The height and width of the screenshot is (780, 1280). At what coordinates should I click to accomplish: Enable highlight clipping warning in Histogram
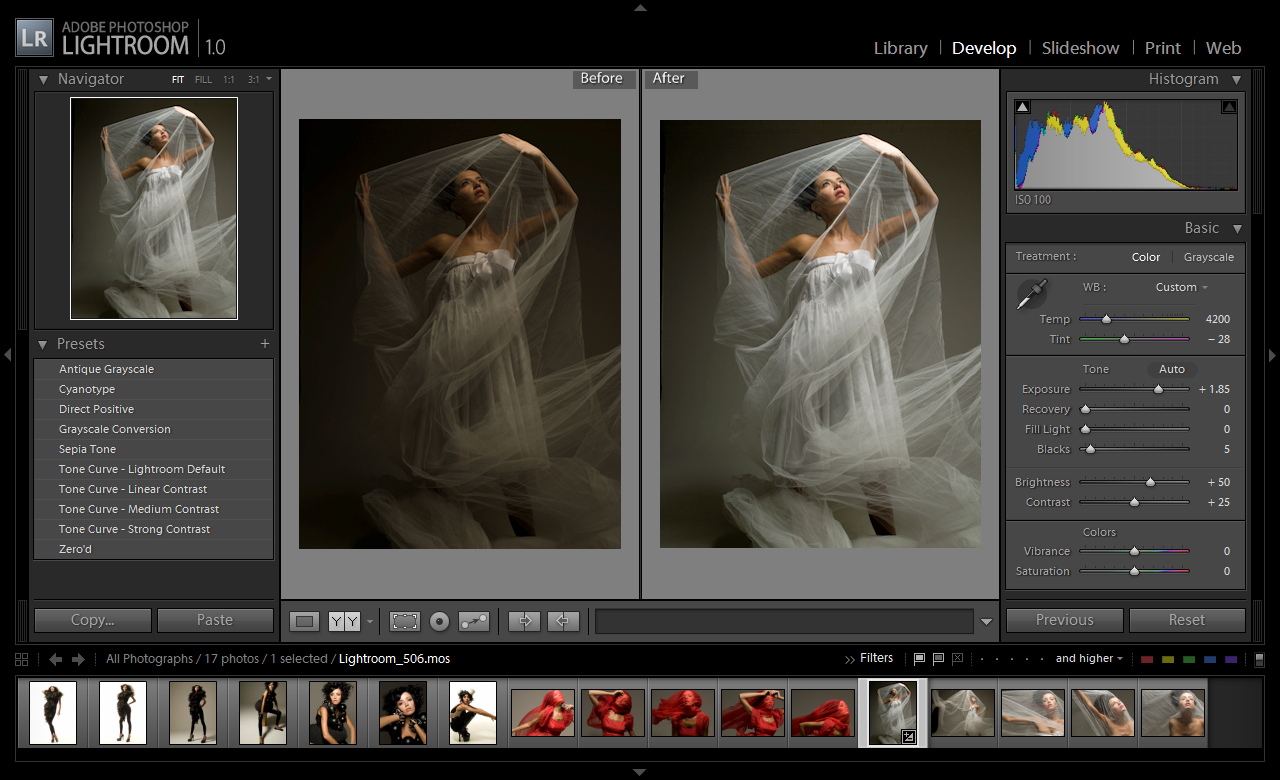[1228, 105]
